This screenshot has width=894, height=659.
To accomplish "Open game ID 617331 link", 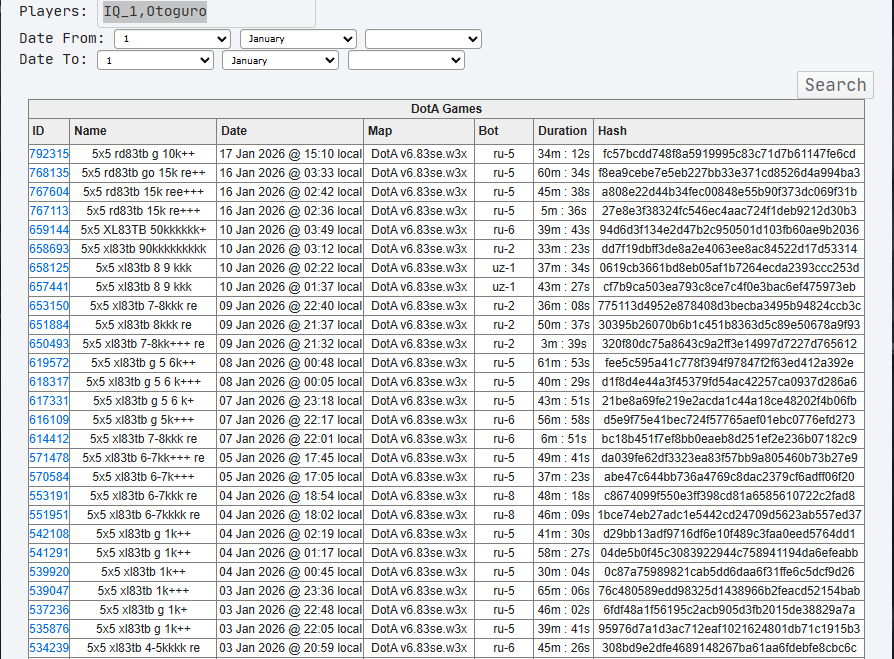I will point(49,401).
